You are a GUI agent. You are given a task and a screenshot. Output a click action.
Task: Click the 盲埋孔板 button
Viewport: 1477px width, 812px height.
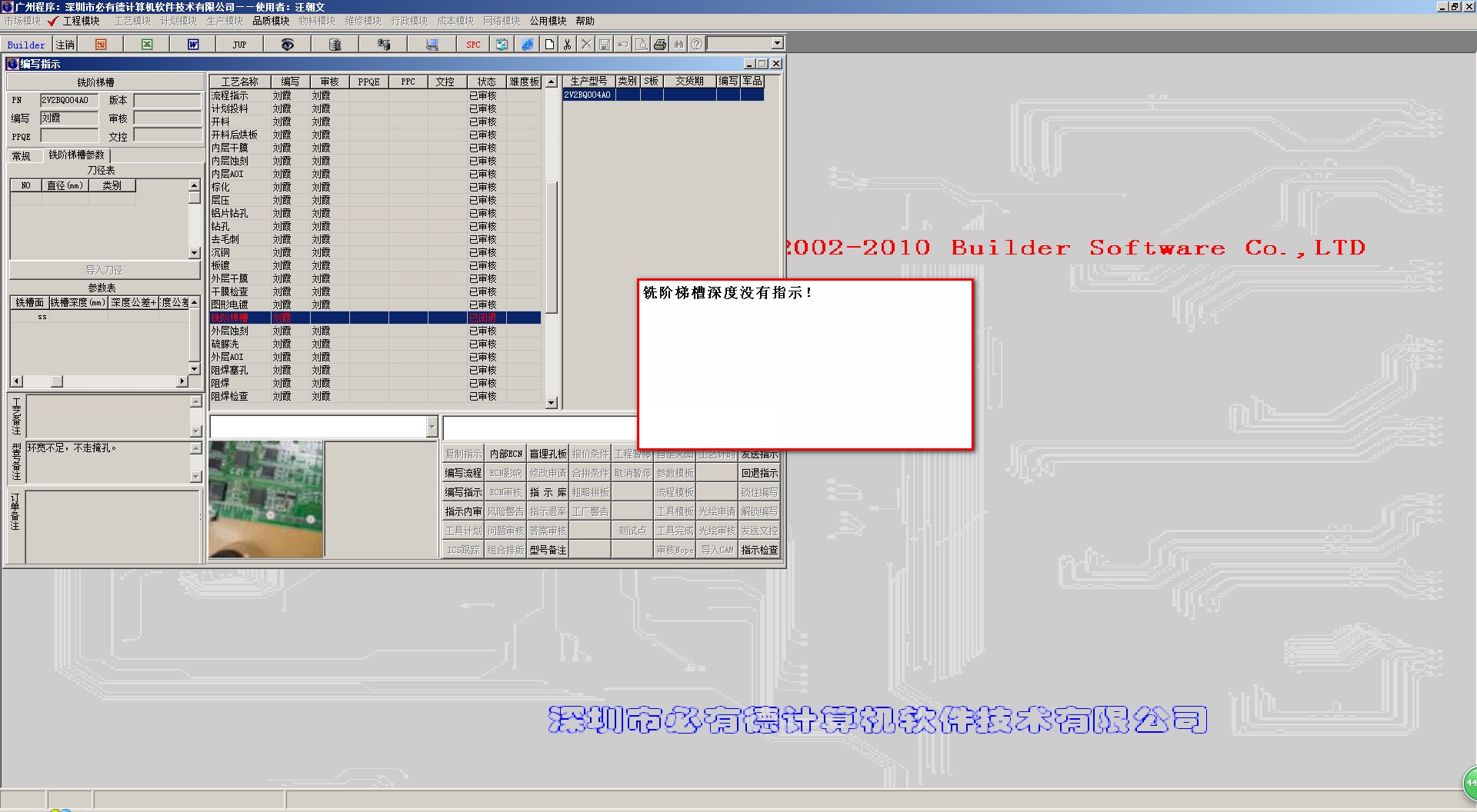548,454
